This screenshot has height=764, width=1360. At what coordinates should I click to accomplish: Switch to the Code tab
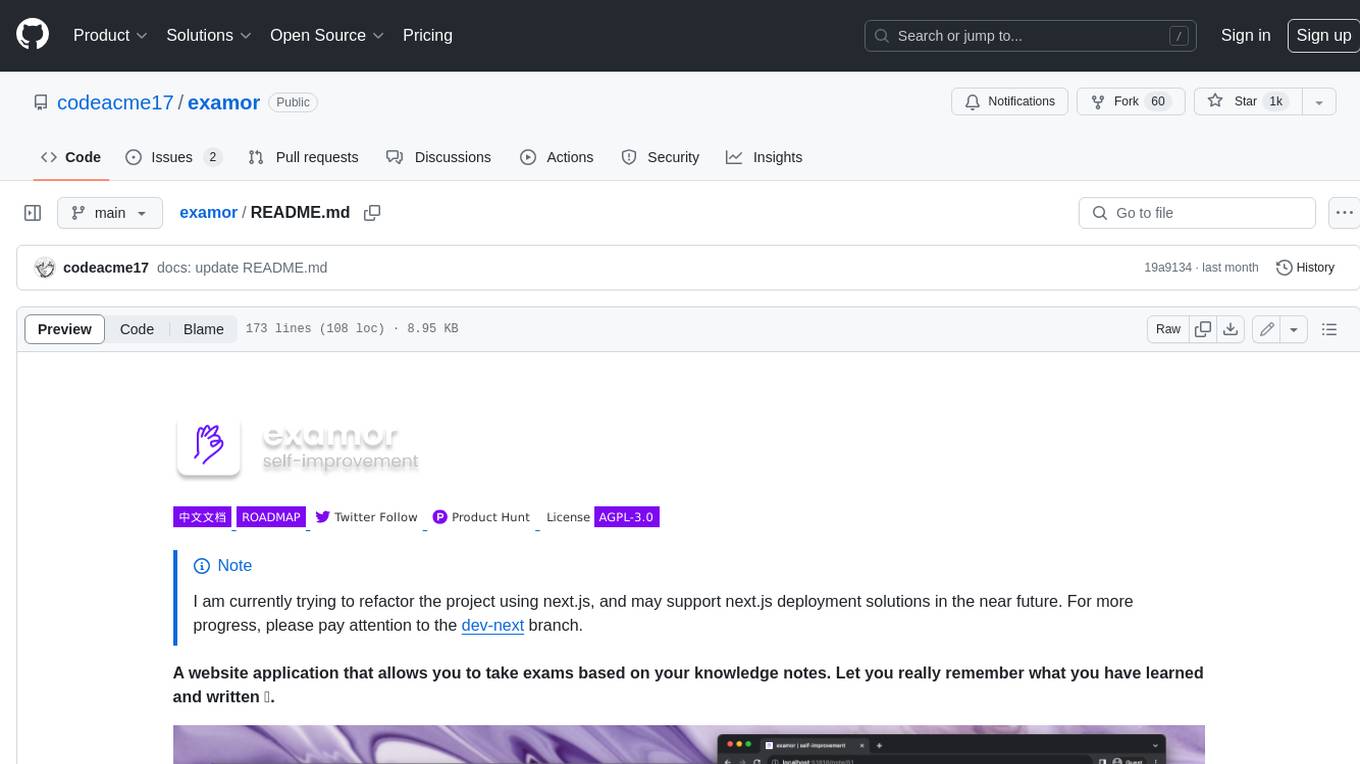pos(71,157)
